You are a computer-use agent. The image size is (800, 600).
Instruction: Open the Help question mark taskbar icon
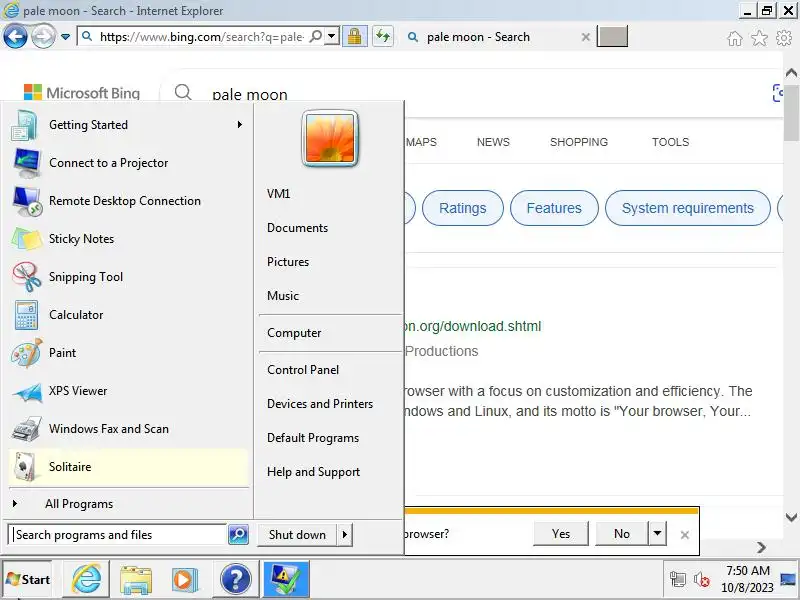(235, 579)
